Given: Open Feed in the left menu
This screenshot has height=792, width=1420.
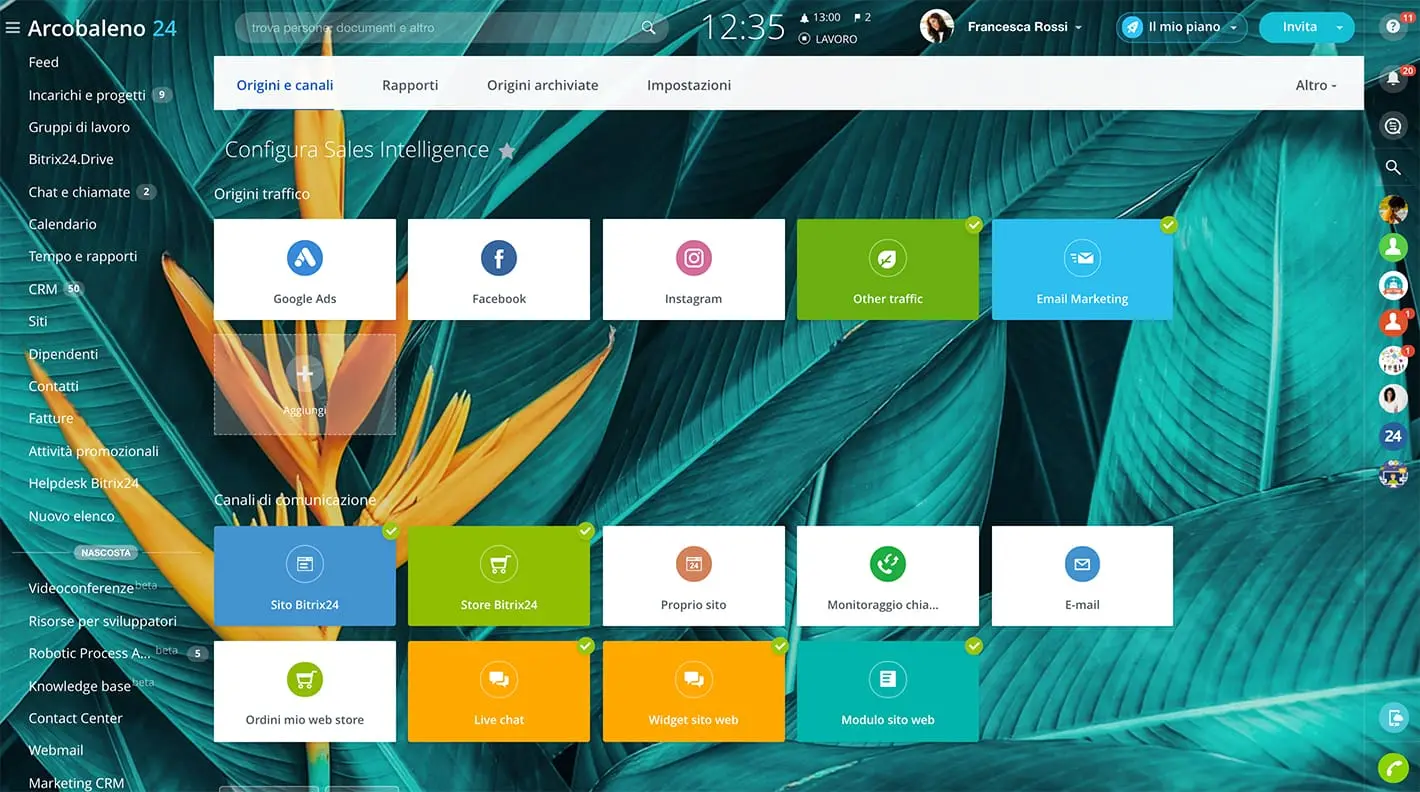Looking at the screenshot, I should tap(44, 62).
